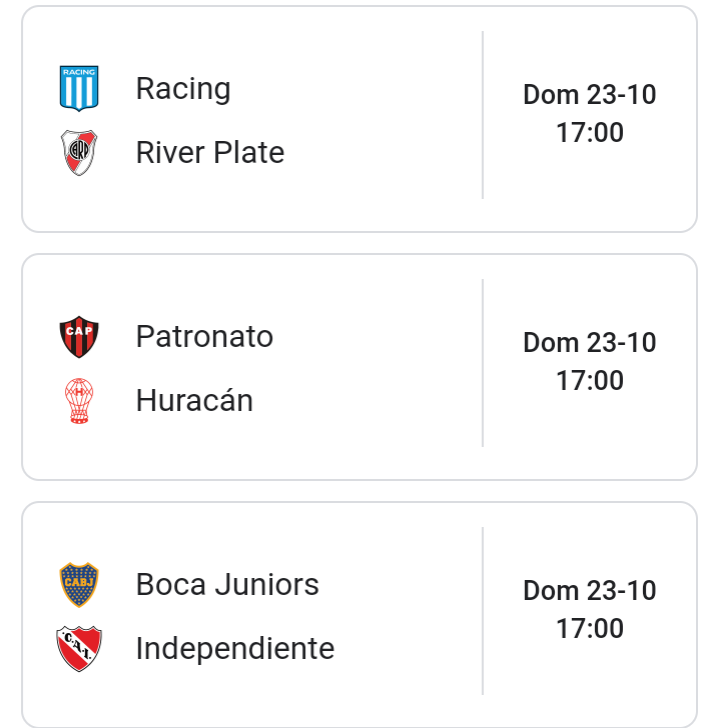
Task: Click the 17:00 time for Boca match
Action: pyautogui.click(x=589, y=629)
